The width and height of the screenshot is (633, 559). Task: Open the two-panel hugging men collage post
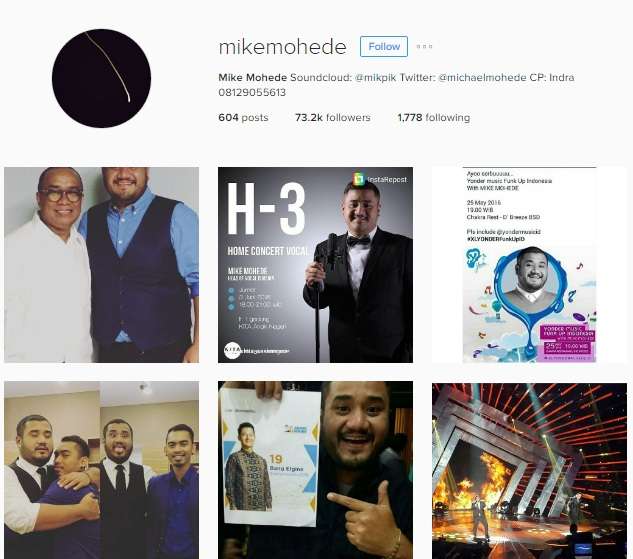(x=101, y=470)
